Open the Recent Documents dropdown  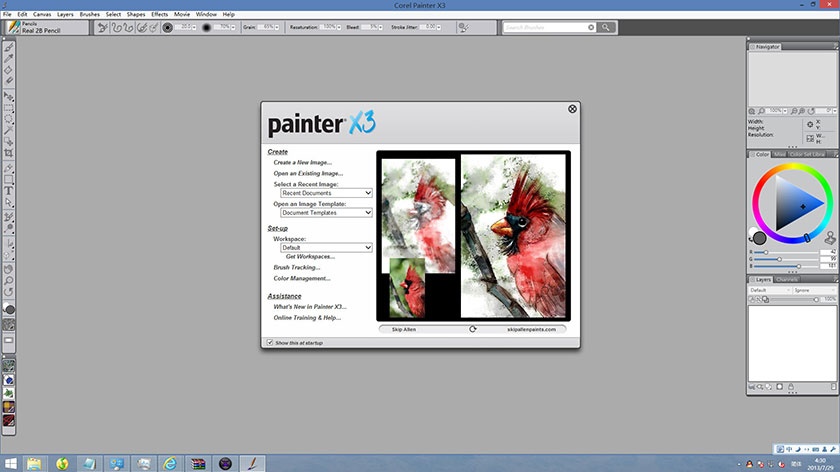326,193
